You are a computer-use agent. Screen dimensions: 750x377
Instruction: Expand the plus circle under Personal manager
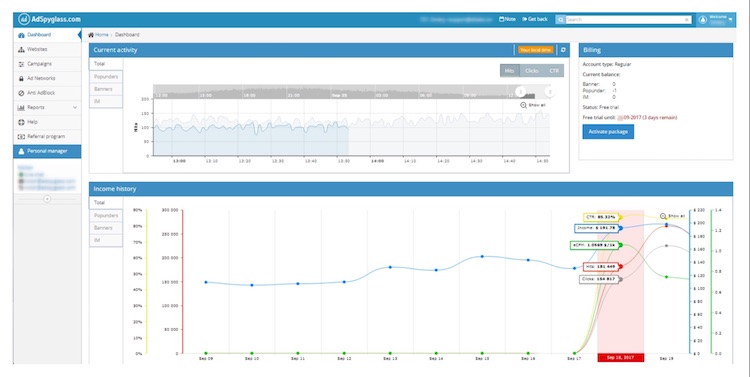pos(47,199)
